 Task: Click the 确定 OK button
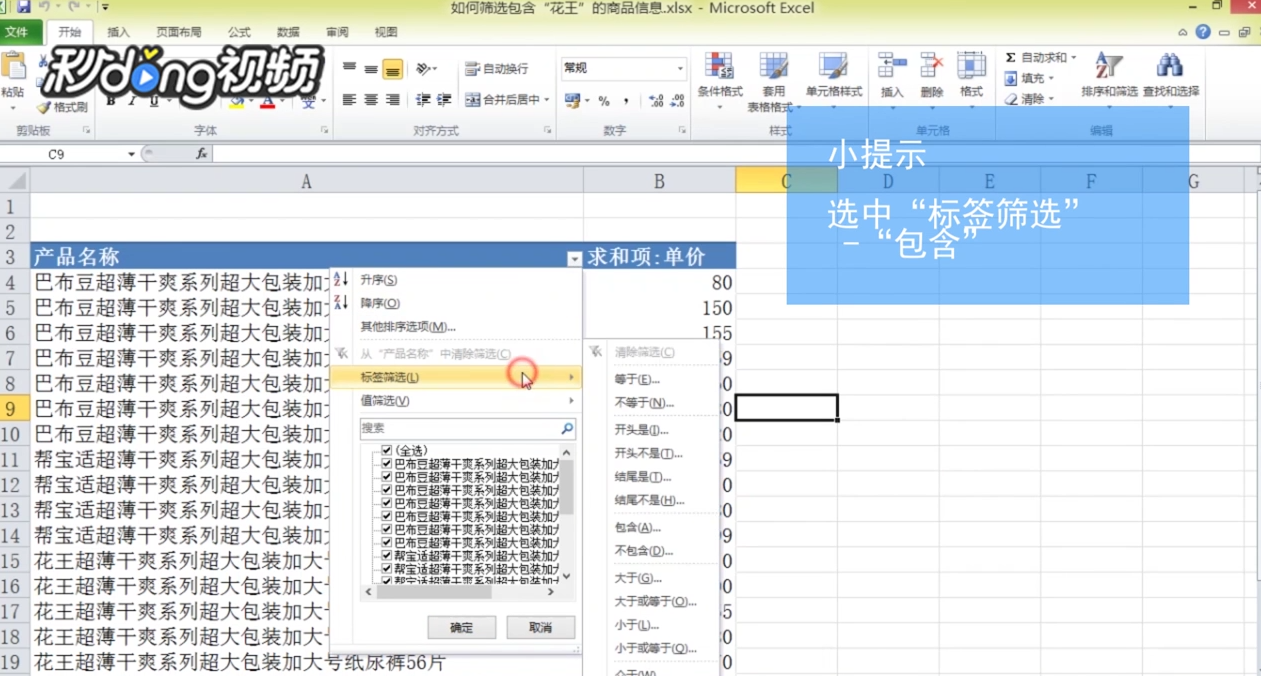click(x=462, y=628)
